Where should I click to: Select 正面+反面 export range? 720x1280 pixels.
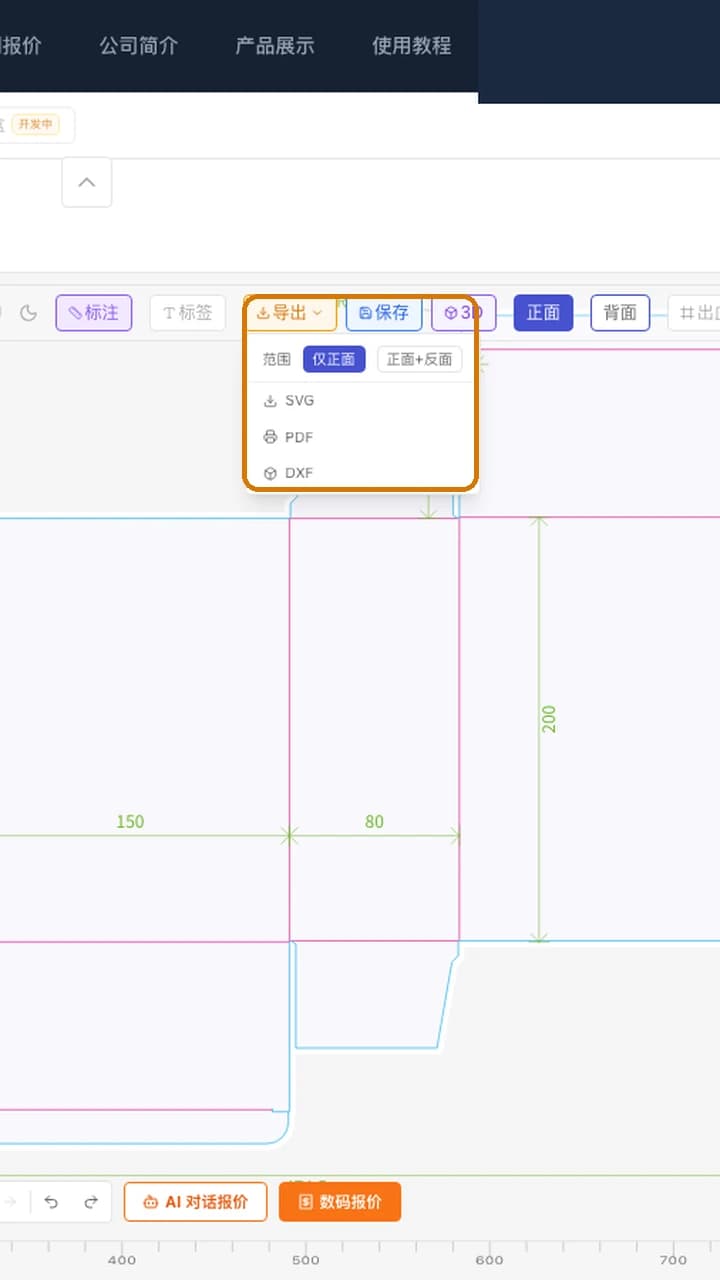click(420, 359)
